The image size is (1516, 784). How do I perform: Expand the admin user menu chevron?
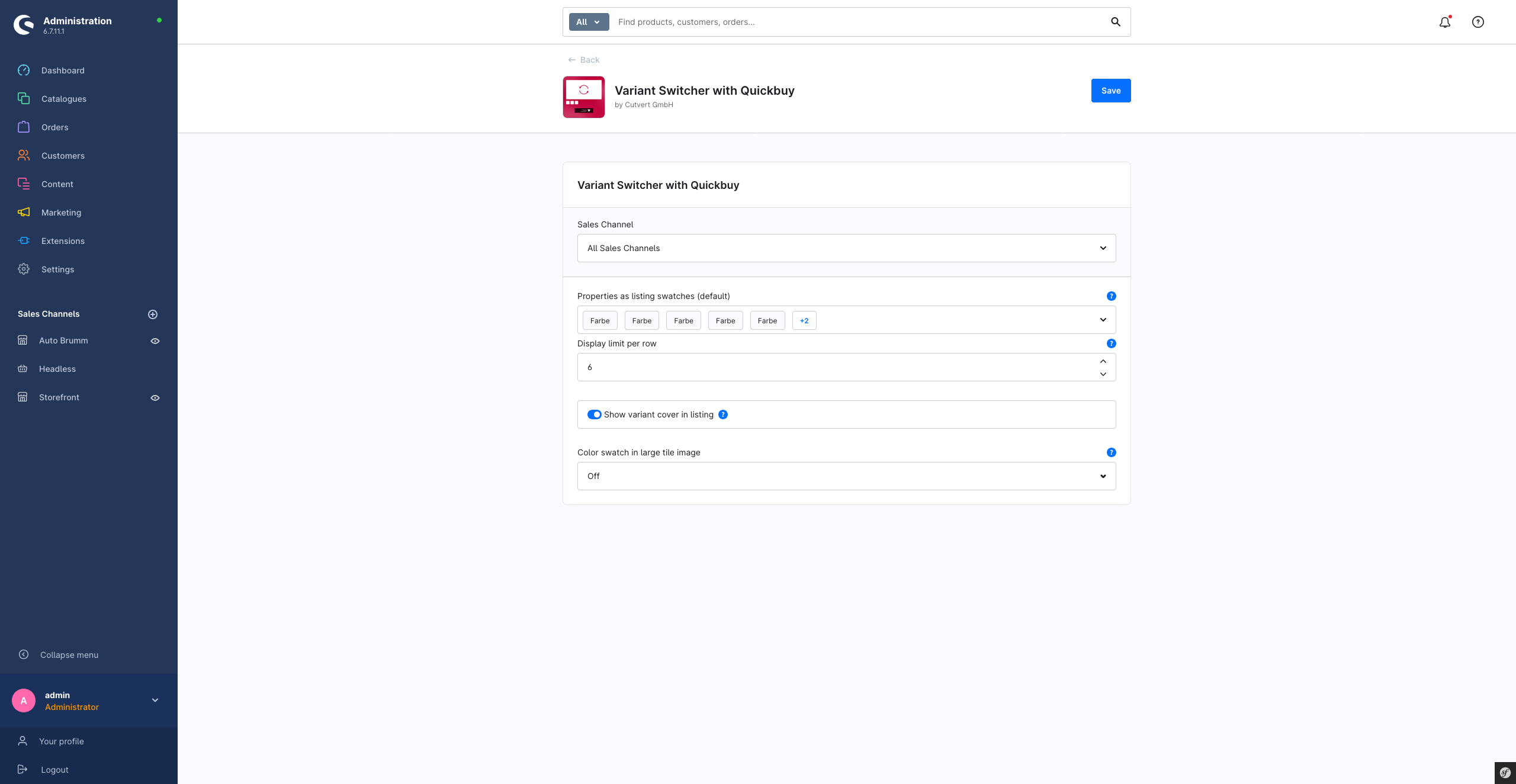pos(155,701)
